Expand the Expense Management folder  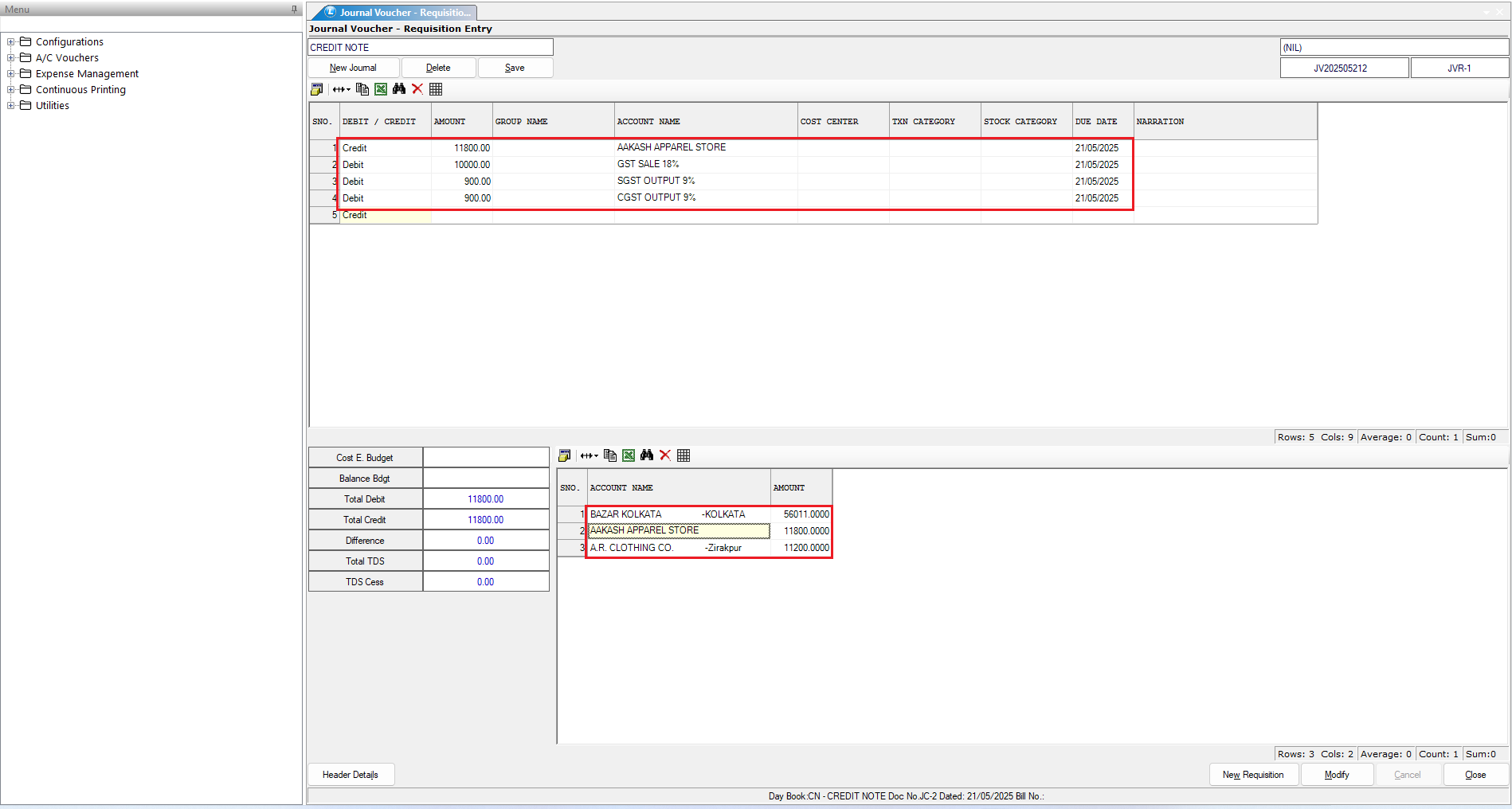coord(11,74)
